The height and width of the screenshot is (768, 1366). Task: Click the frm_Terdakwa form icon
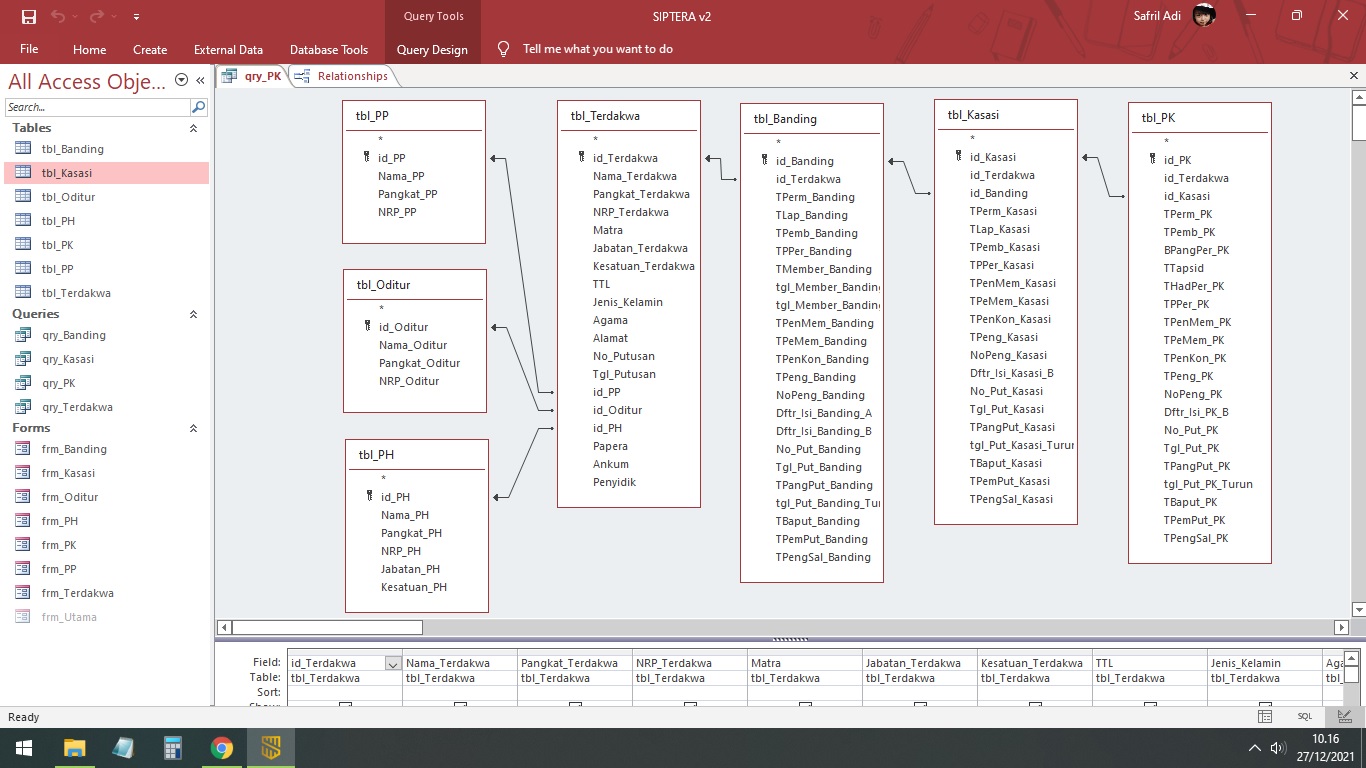[23, 593]
